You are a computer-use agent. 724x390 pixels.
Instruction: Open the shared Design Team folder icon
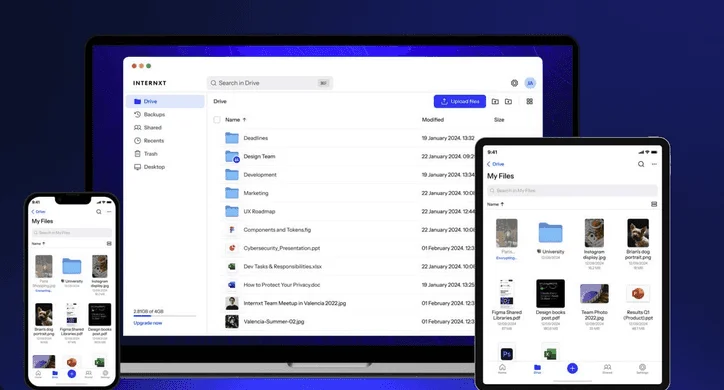pyautogui.click(x=232, y=156)
